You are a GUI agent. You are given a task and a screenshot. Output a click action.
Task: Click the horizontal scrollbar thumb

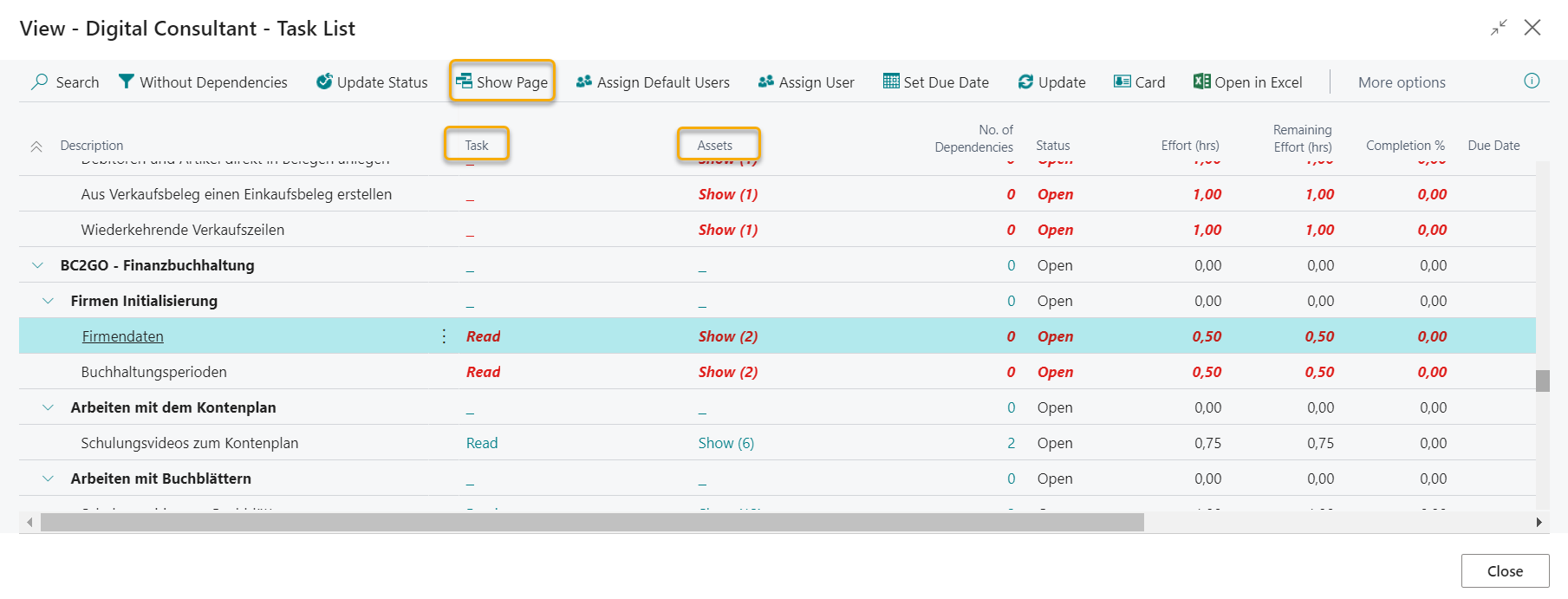coord(591,522)
